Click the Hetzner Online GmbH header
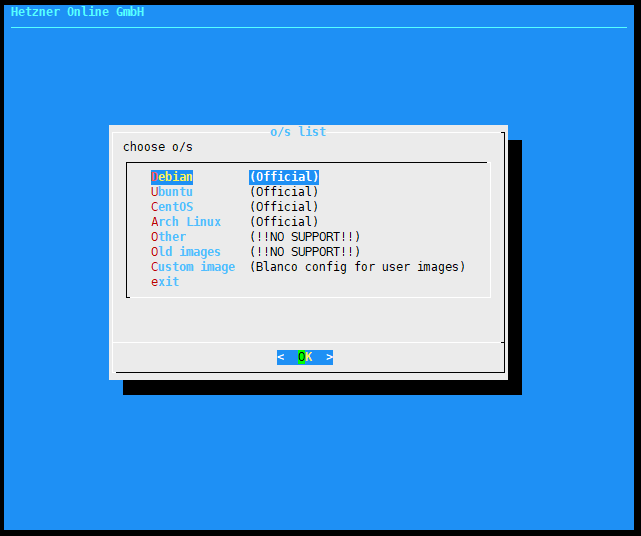 (x=77, y=12)
